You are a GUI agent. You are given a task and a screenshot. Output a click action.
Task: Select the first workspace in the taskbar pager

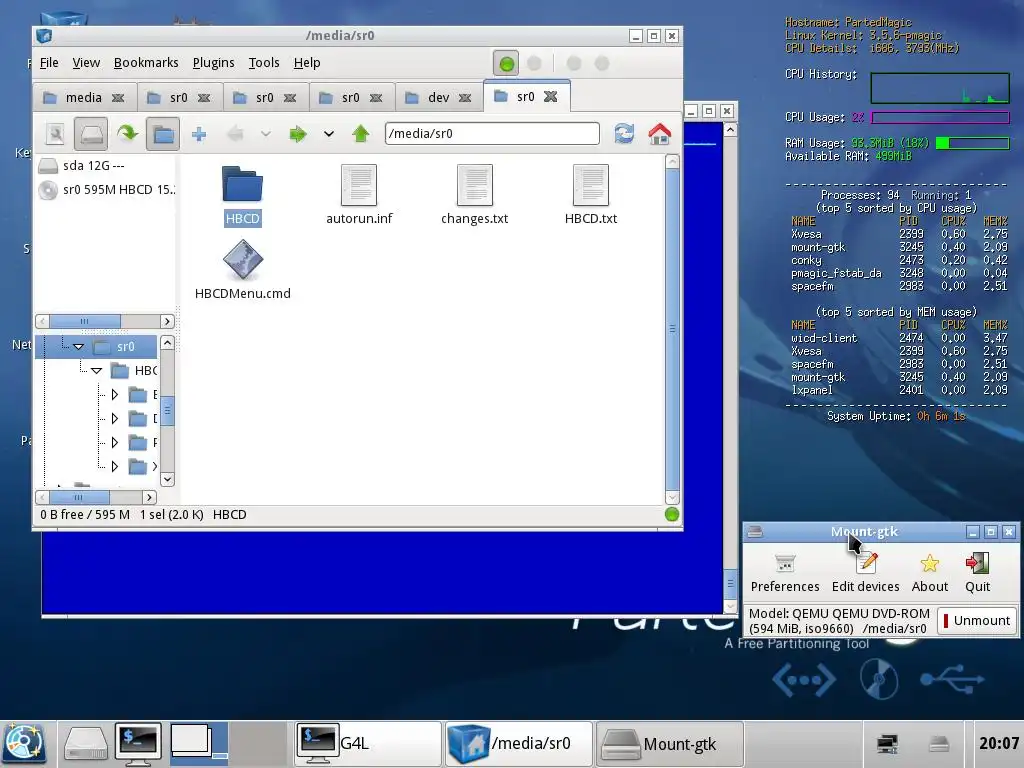(x=199, y=744)
